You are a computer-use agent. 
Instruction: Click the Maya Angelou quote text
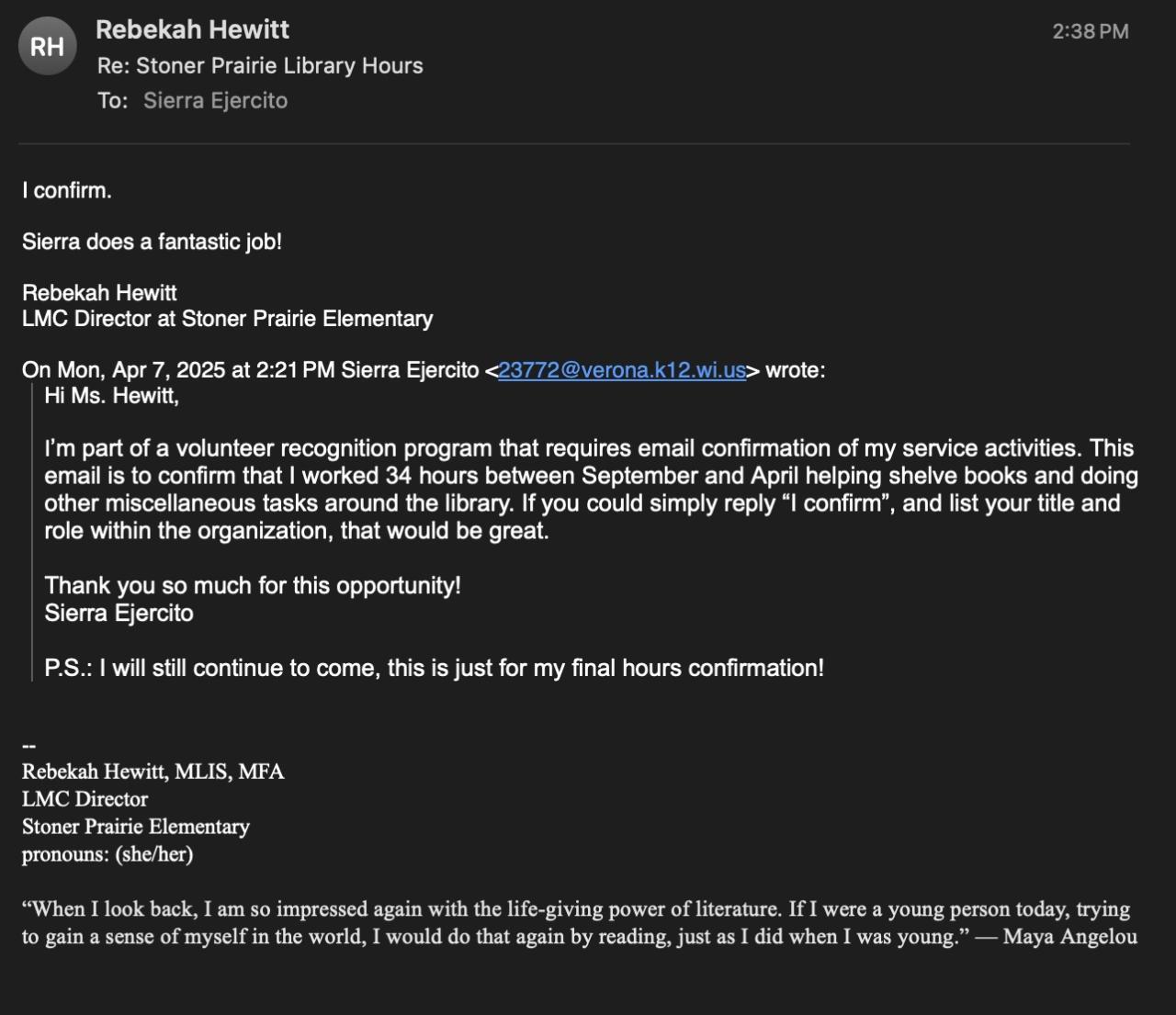[579, 923]
